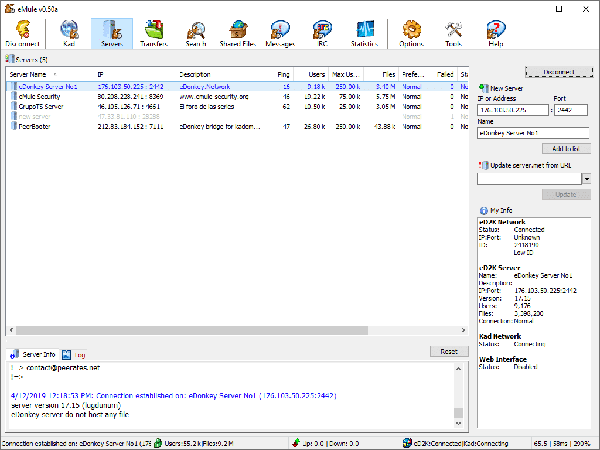This screenshot has width=600, height=450.
Task: Click the Port input field
Action: [x=571, y=110]
